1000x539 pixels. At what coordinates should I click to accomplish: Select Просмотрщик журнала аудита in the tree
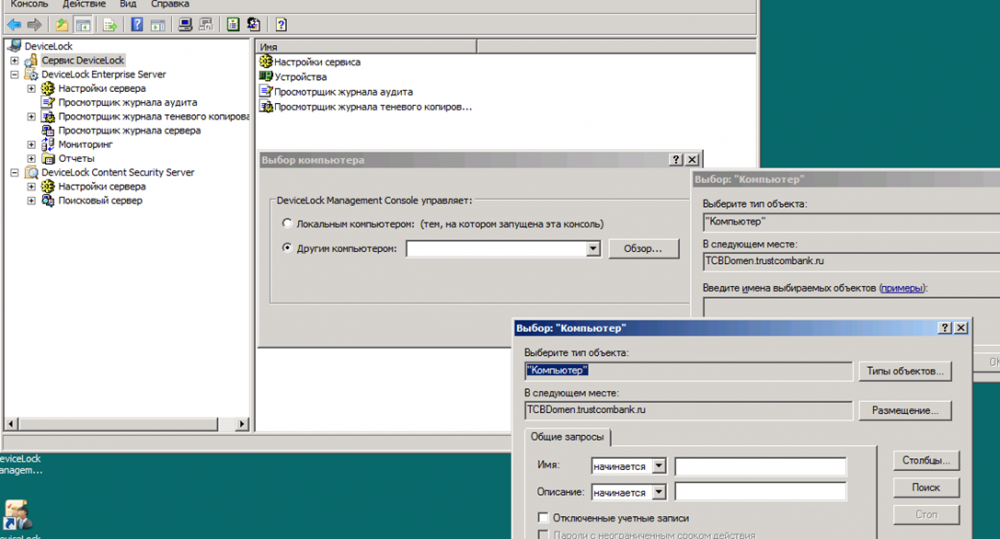[x=128, y=103]
